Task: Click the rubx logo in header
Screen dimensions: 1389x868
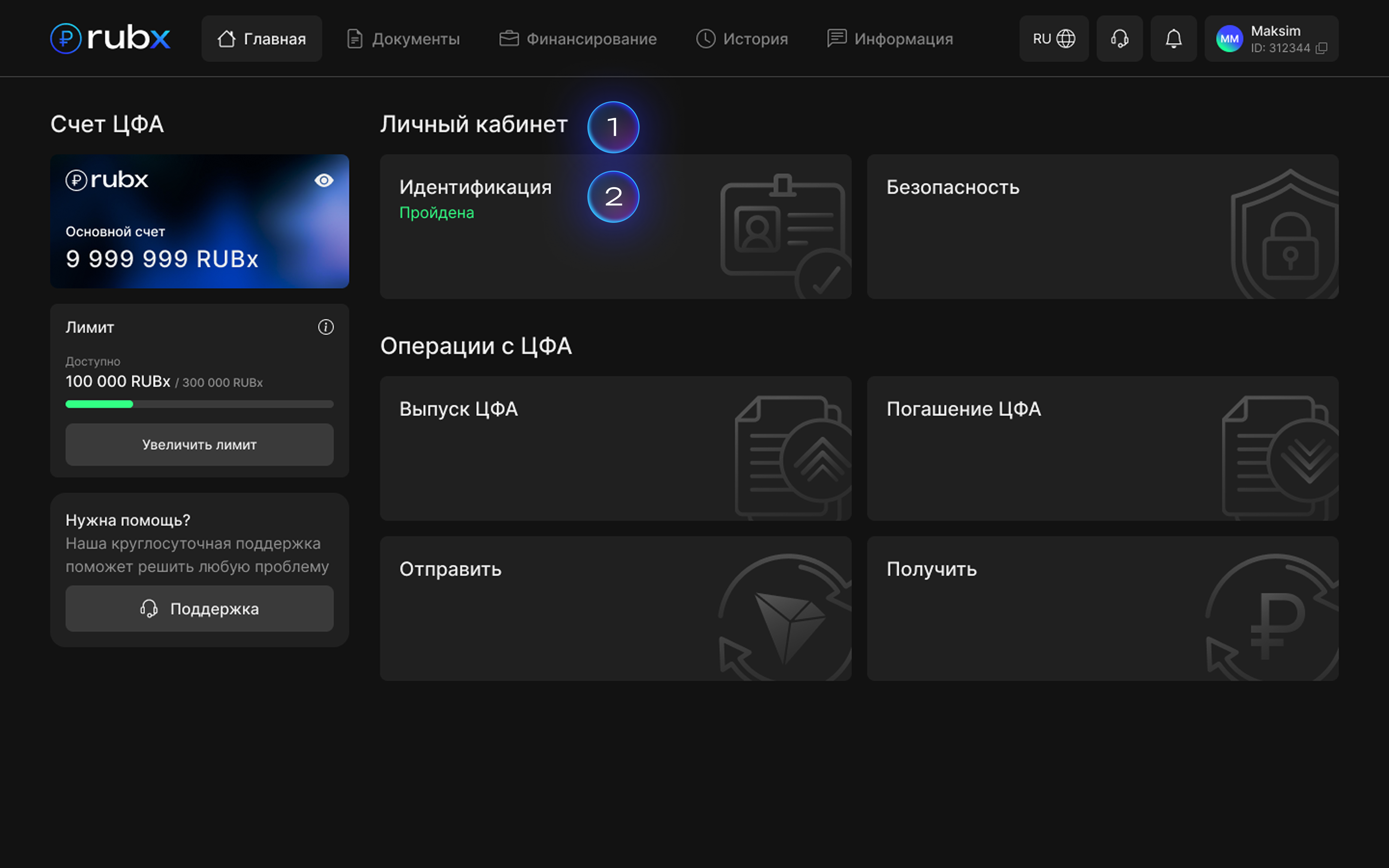Action: coord(110,39)
